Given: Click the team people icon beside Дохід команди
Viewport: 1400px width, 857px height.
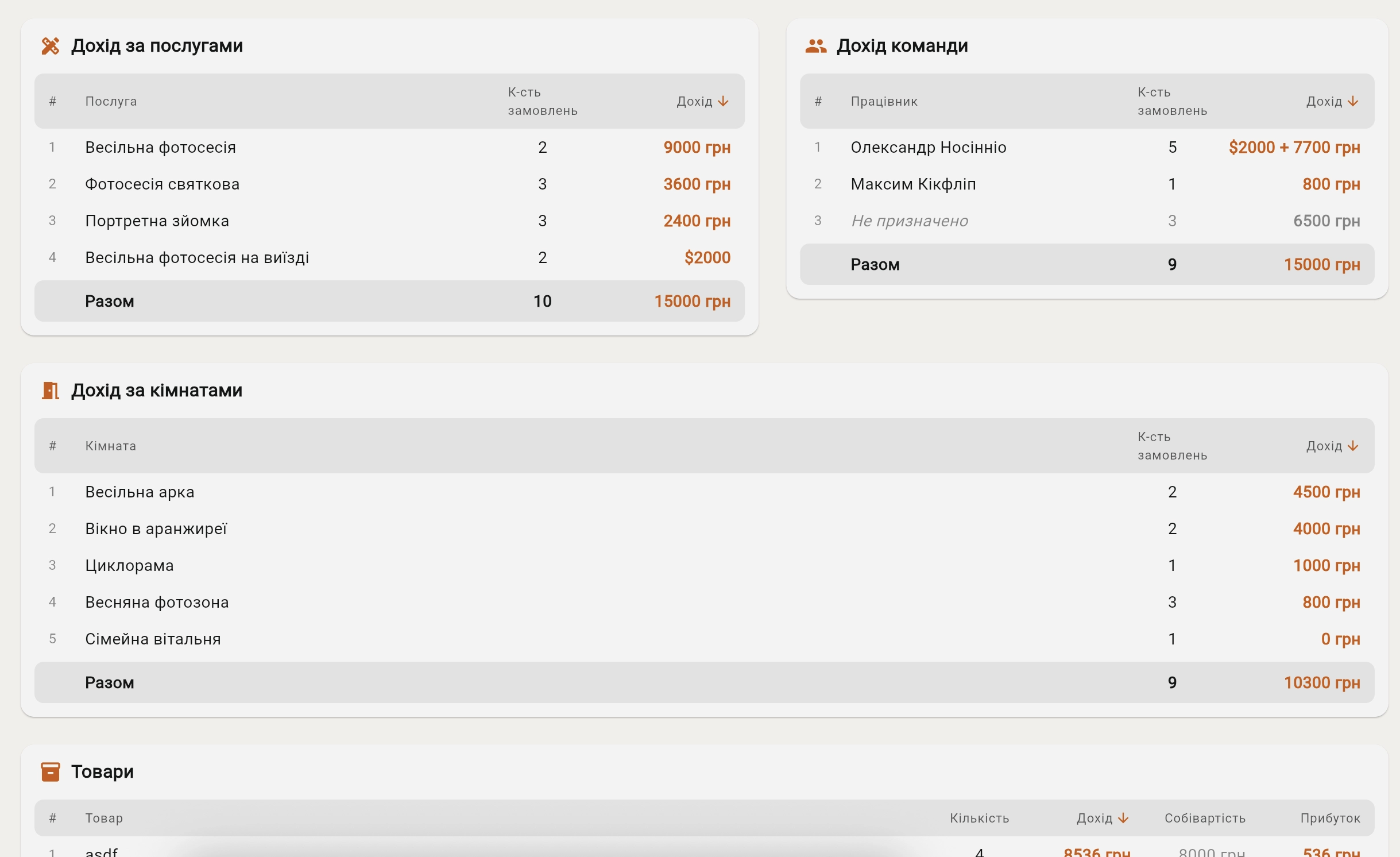Looking at the screenshot, I should click(816, 46).
